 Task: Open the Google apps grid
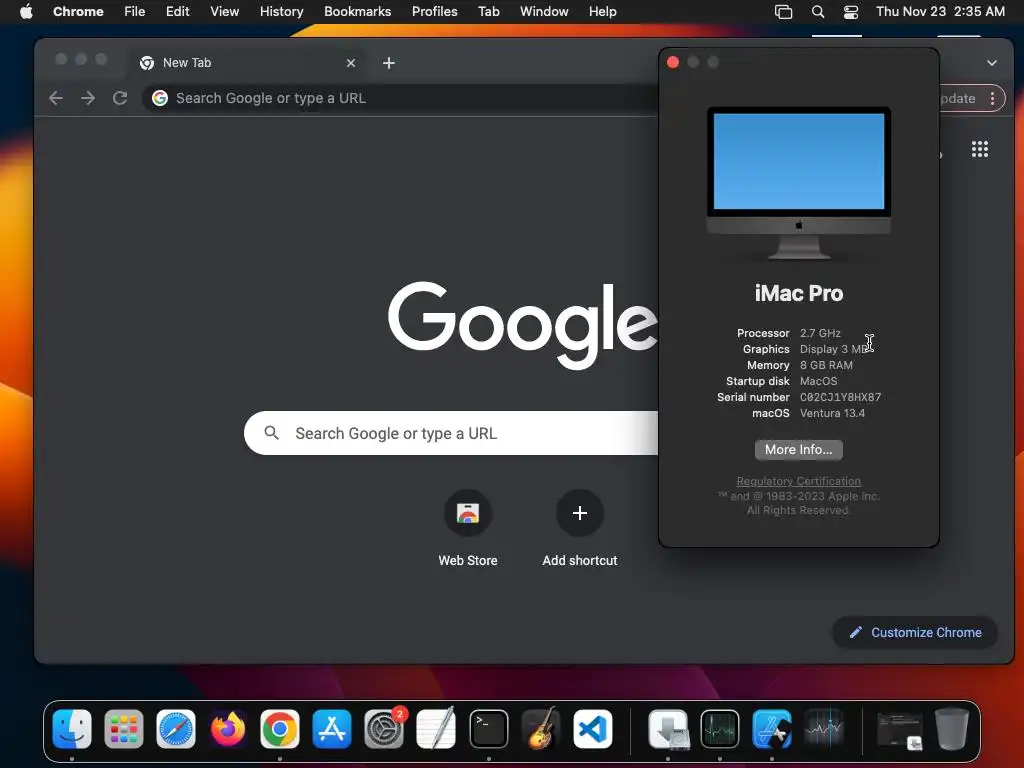coord(980,149)
